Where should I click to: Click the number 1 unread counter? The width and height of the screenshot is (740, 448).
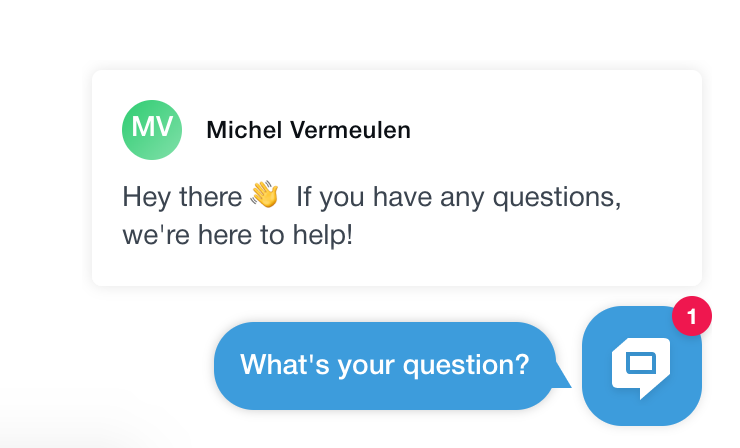(691, 316)
